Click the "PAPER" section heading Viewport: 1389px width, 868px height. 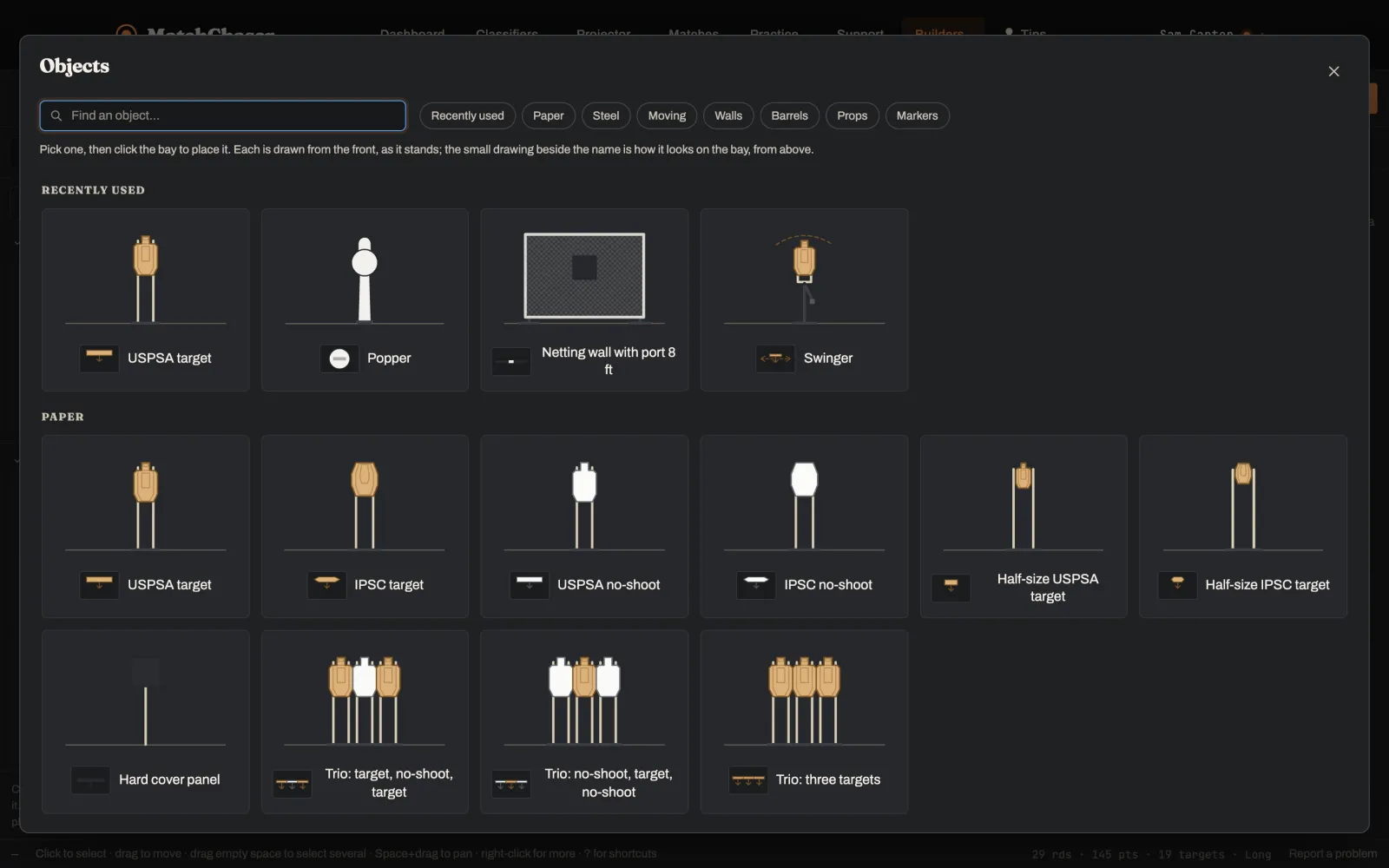pyautogui.click(x=63, y=417)
